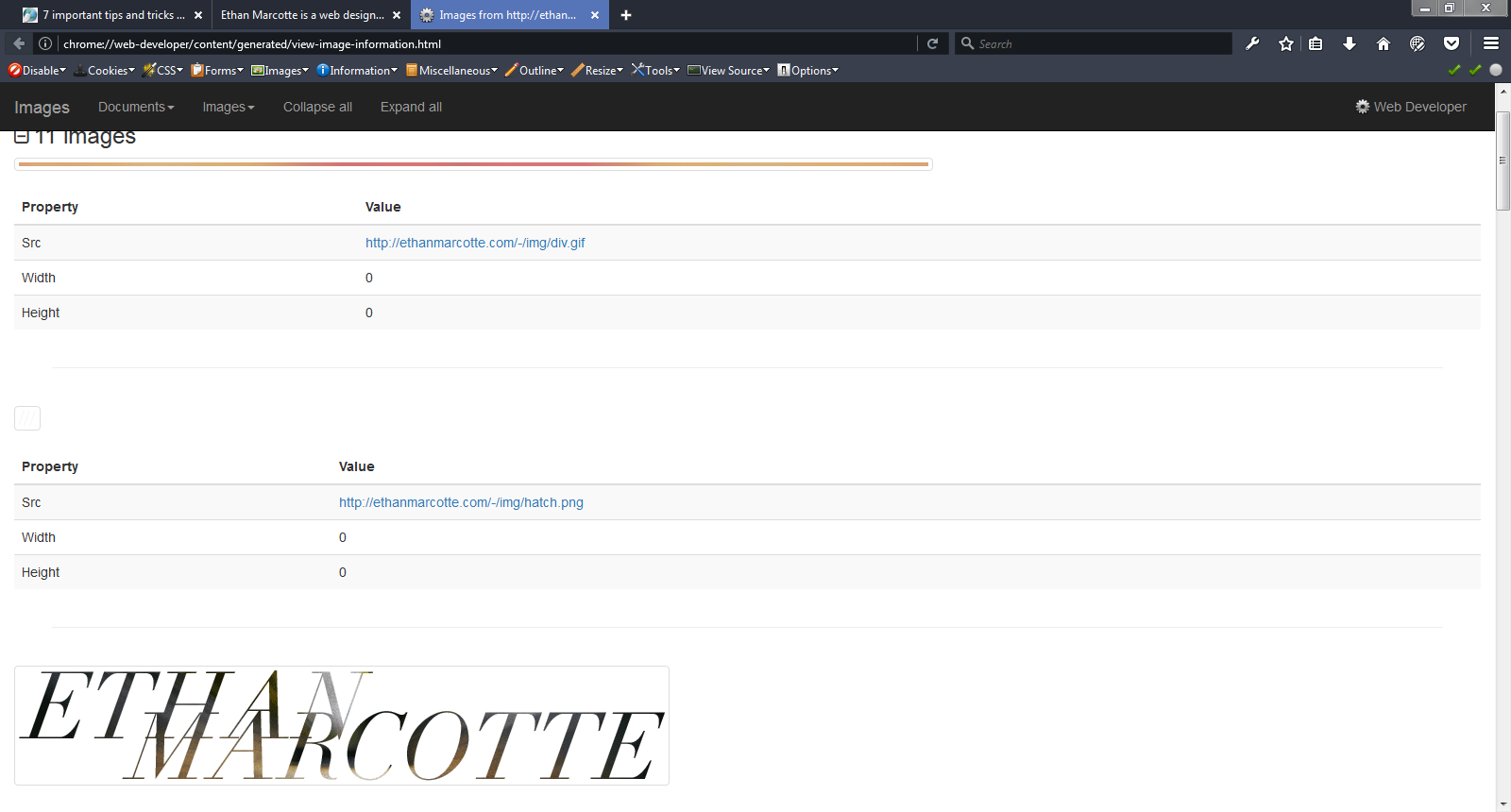This screenshot has width=1511, height=812.
Task: Open the hatch.png image source link
Action: 461,502
